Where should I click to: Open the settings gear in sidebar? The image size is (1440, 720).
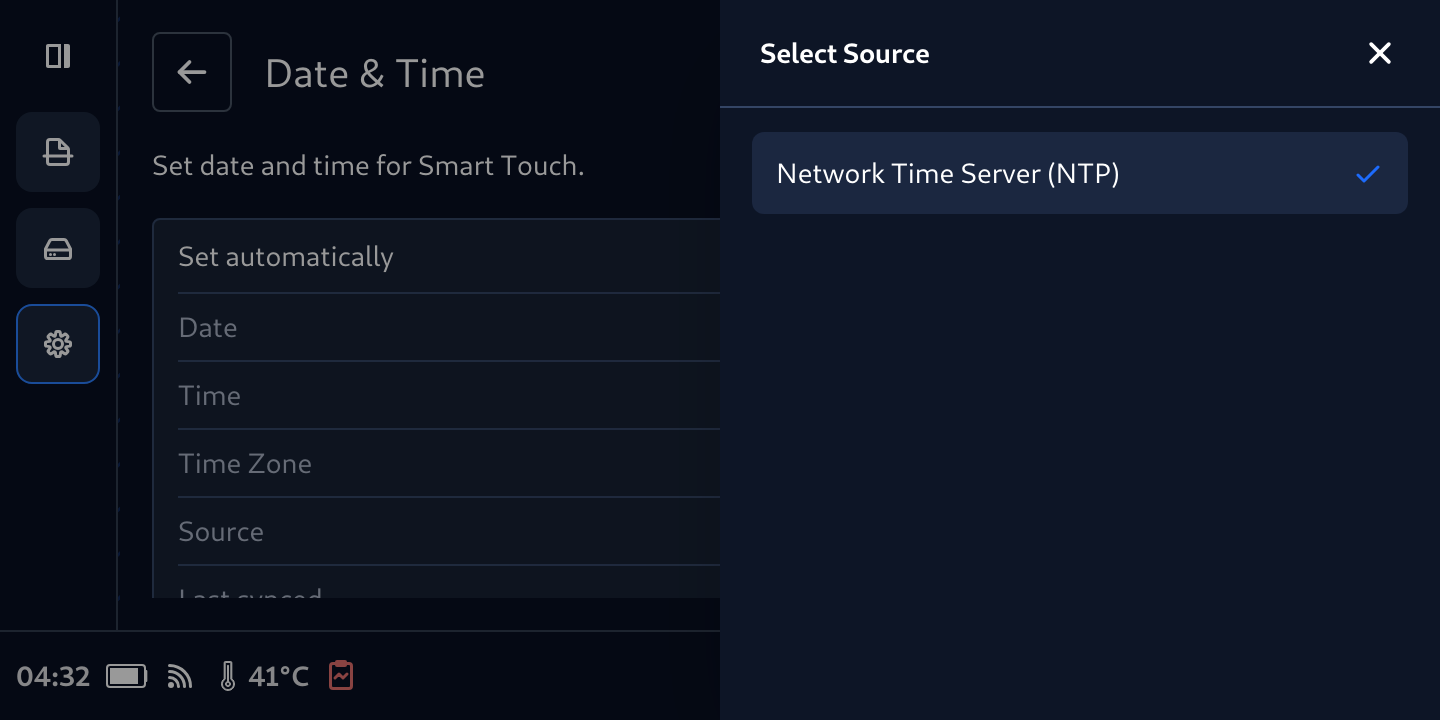coord(58,344)
